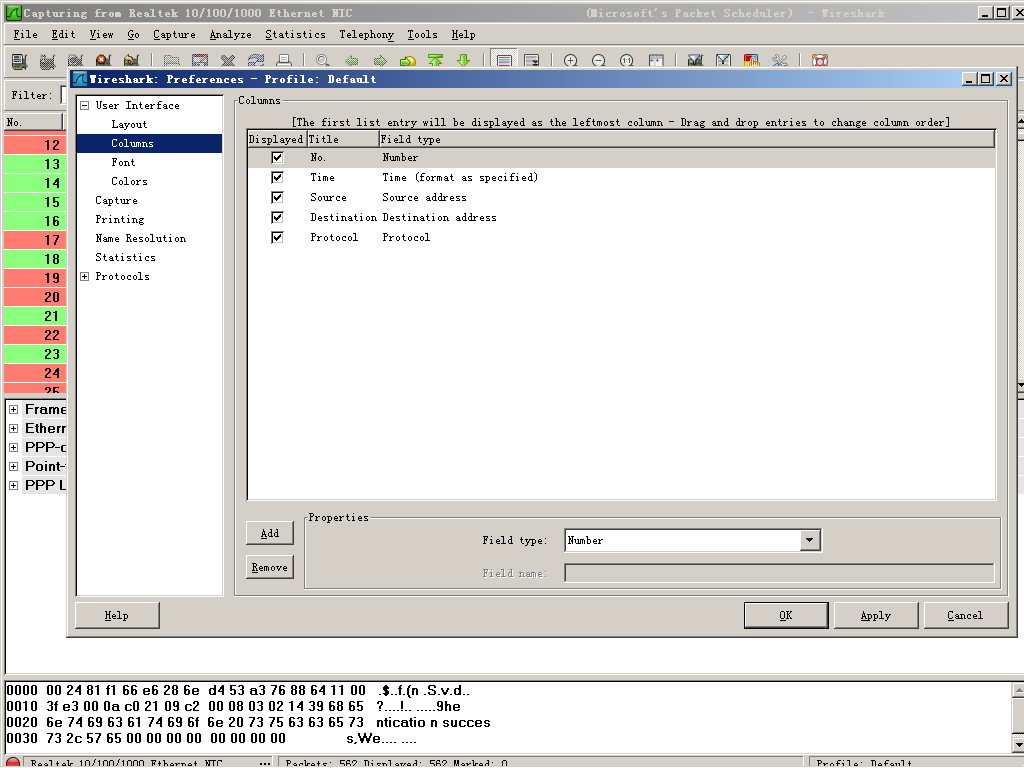Start a new live capture icon

(76, 61)
